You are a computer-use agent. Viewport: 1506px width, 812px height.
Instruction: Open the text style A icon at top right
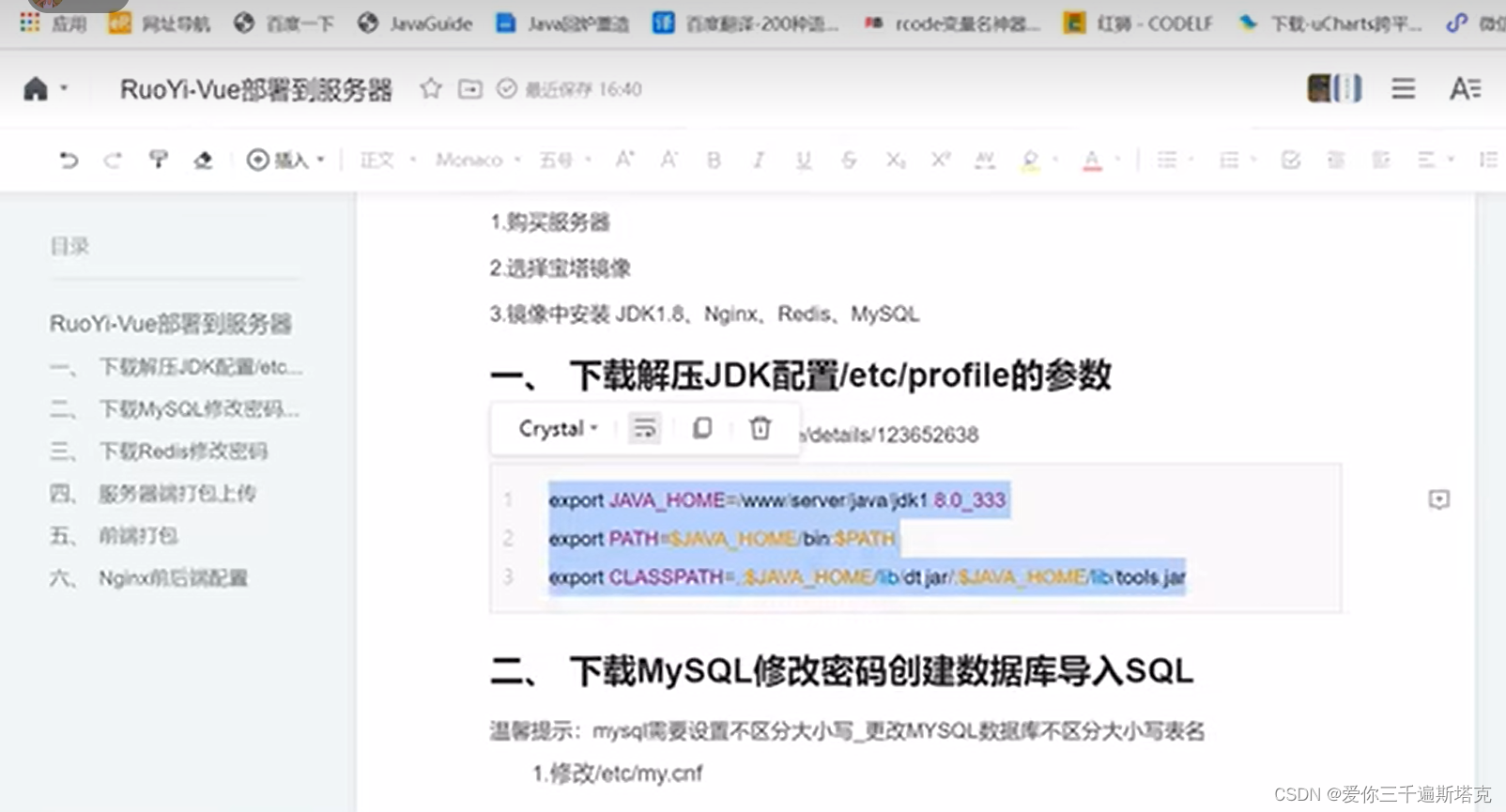click(1465, 89)
